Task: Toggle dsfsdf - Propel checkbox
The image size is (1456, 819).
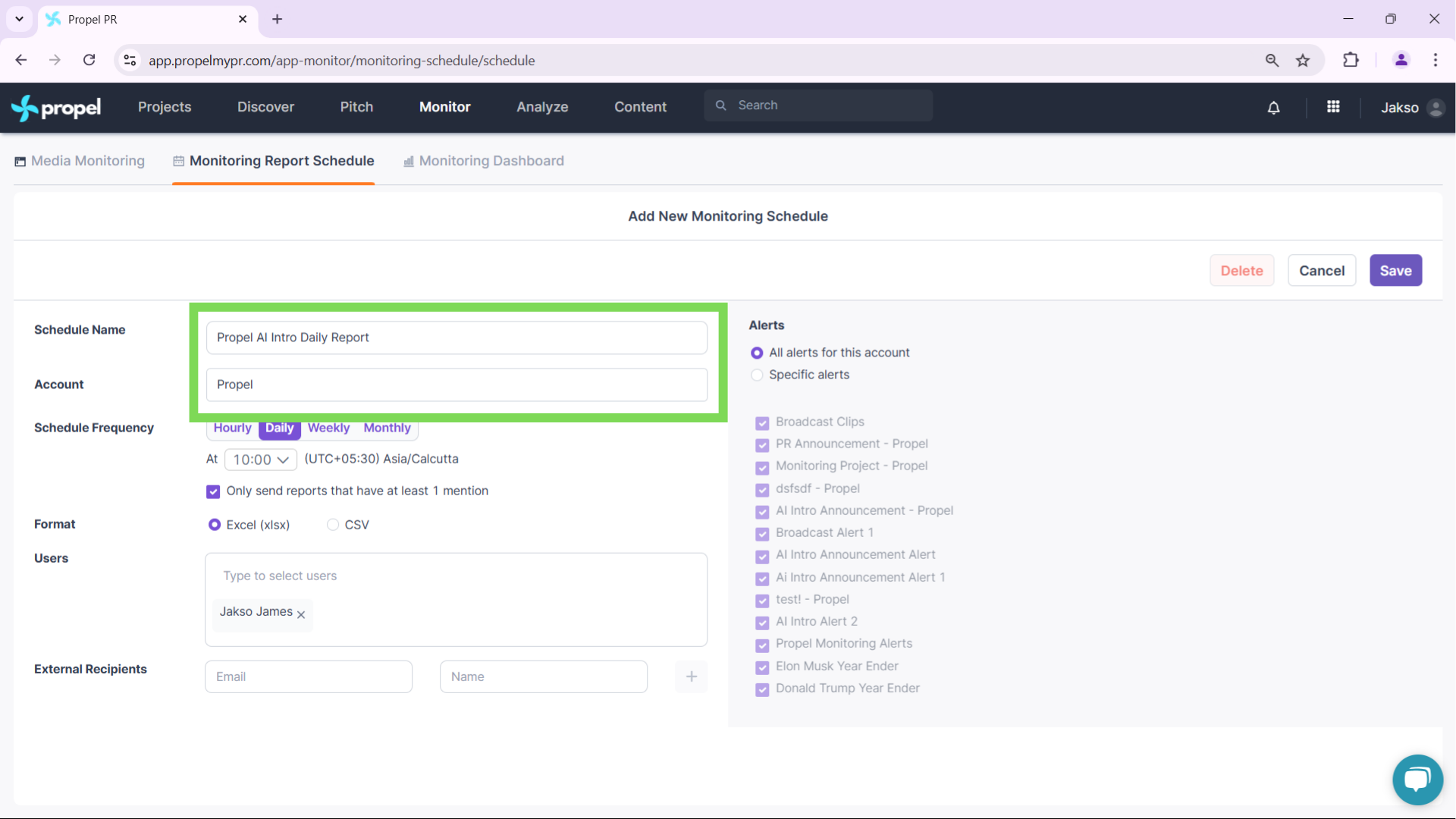Action: tap(762, 489)
